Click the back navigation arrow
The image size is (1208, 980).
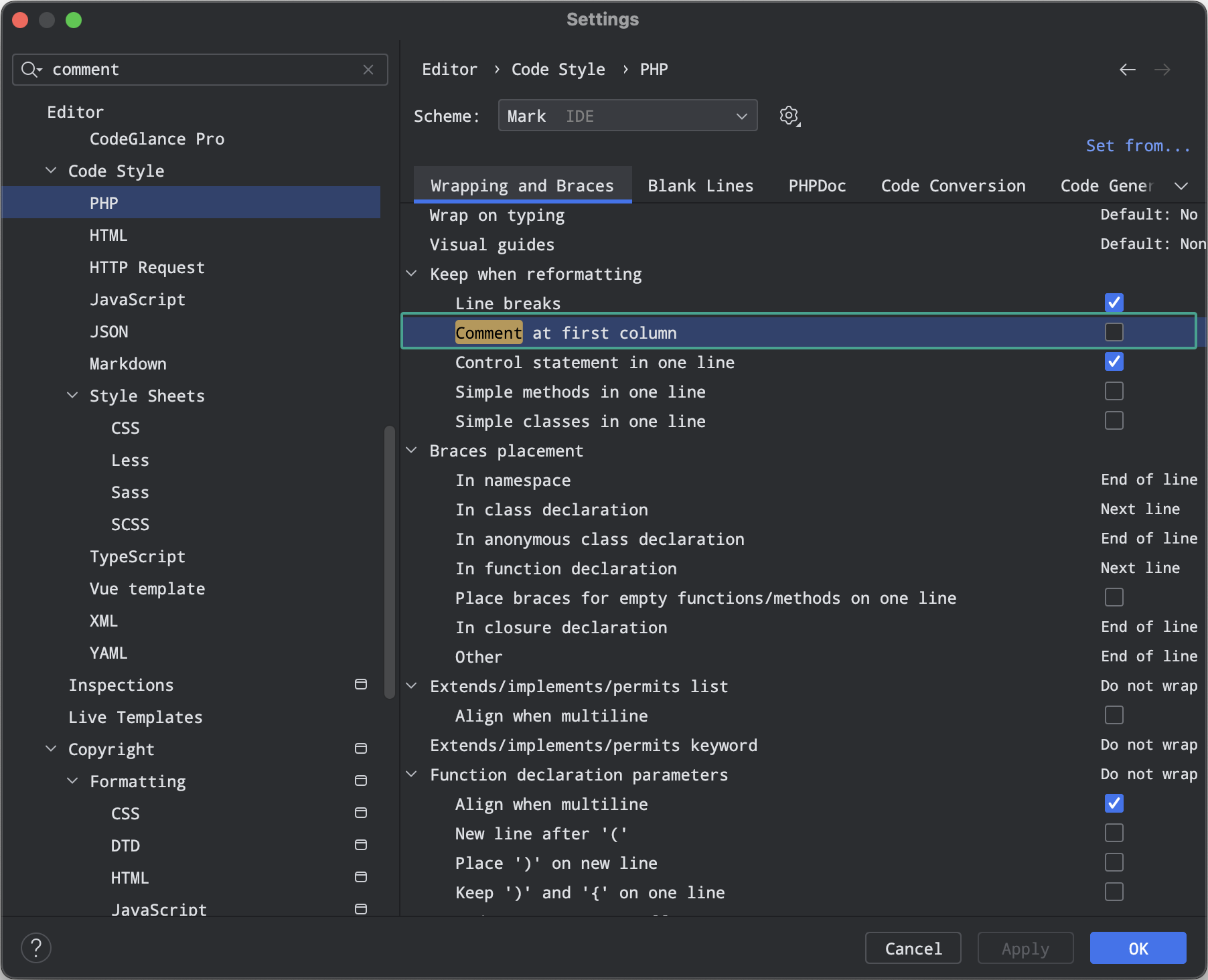(x=1128, y=70)
